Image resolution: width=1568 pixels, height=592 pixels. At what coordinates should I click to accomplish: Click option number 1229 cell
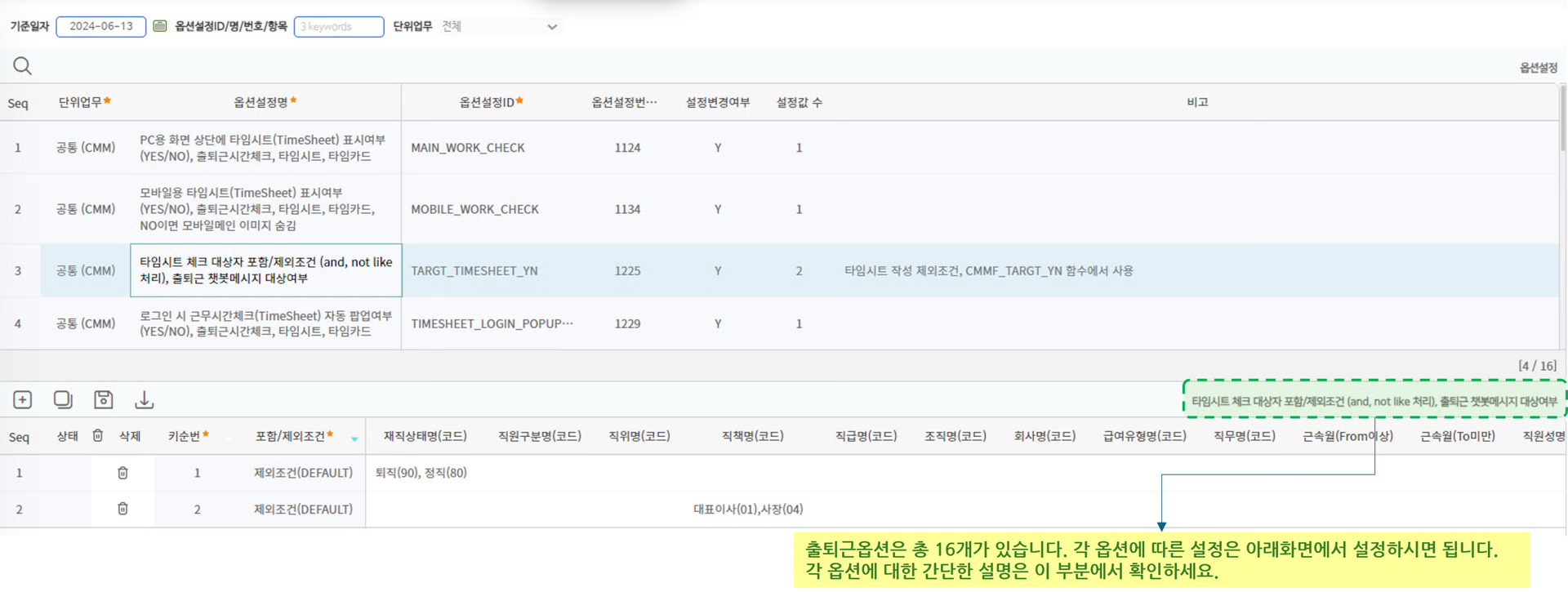coord(627,323)
